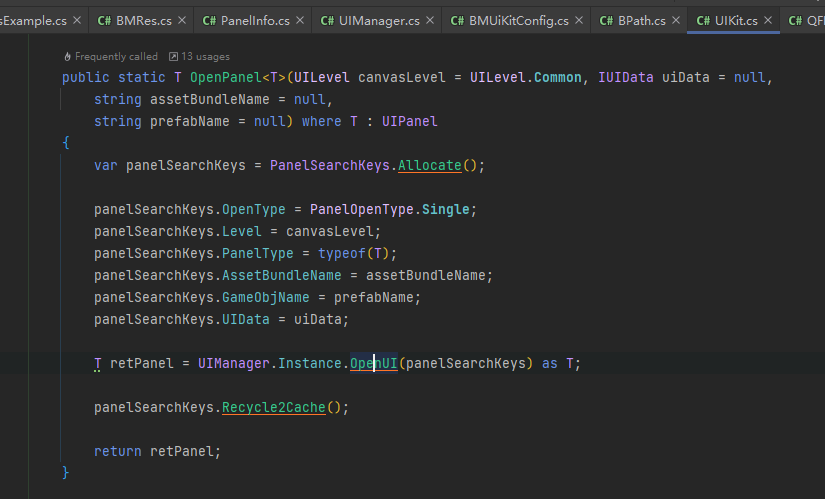This screenshot has height=499, width=825.
Task: Click the AssetBundleName property
Action: pos(281,275)
